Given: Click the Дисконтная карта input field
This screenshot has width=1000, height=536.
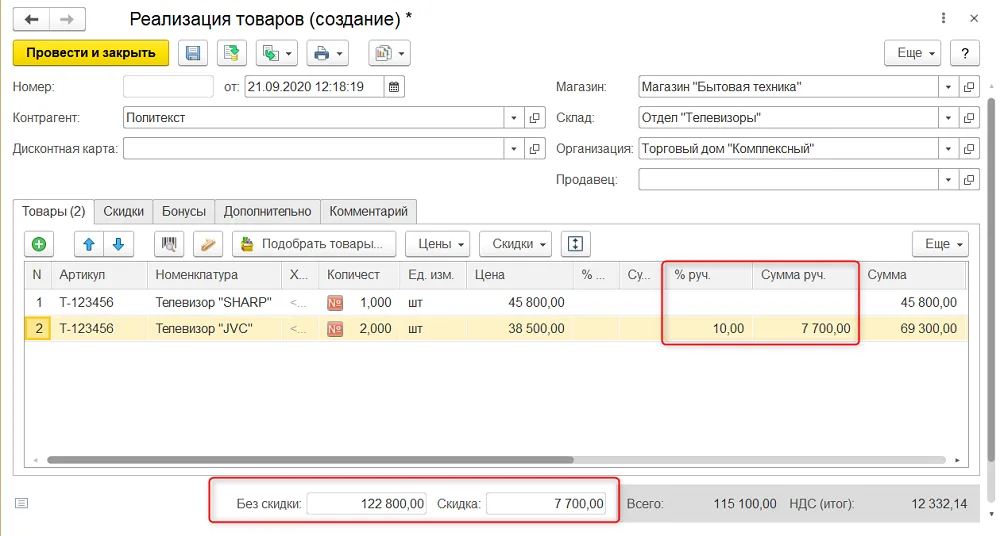Looking at the screenshot, I should [314, 149].
